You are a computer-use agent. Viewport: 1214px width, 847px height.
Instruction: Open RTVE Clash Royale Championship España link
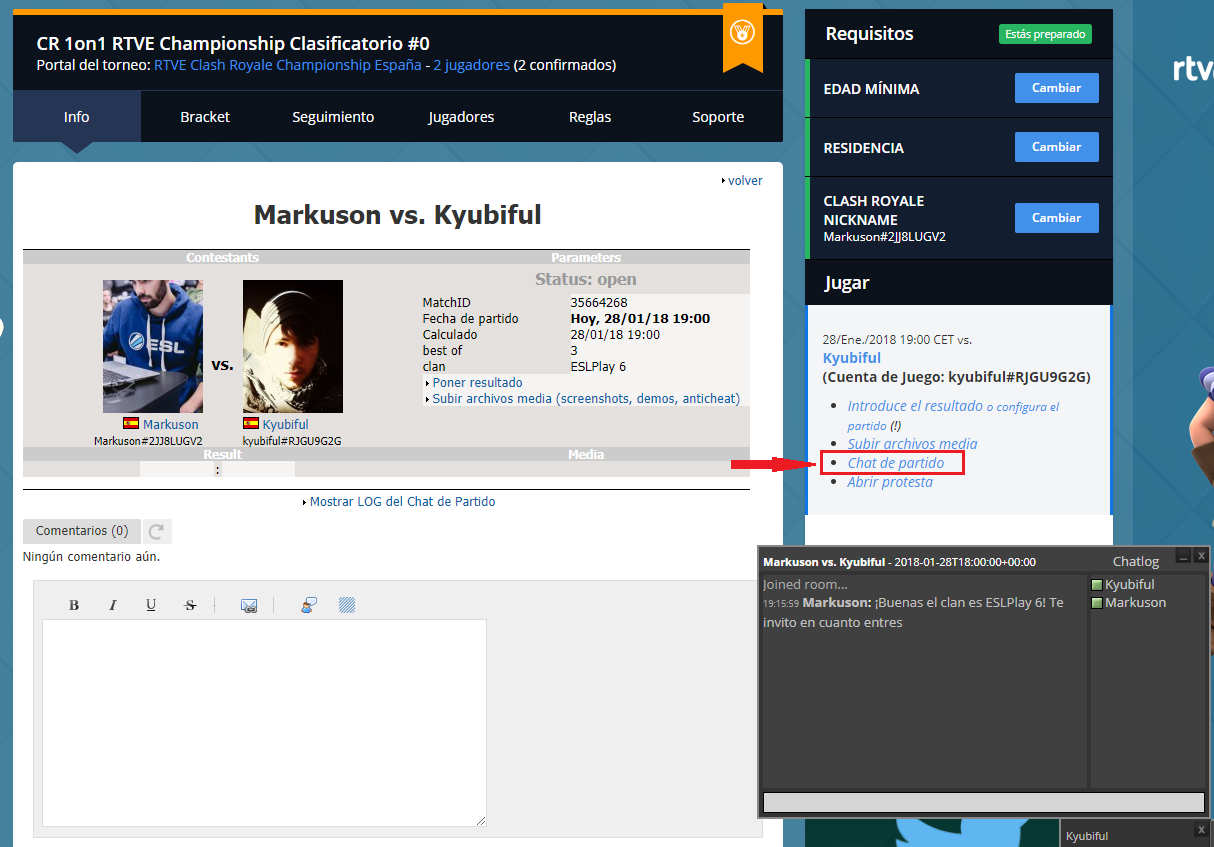[x=287, y=65]
